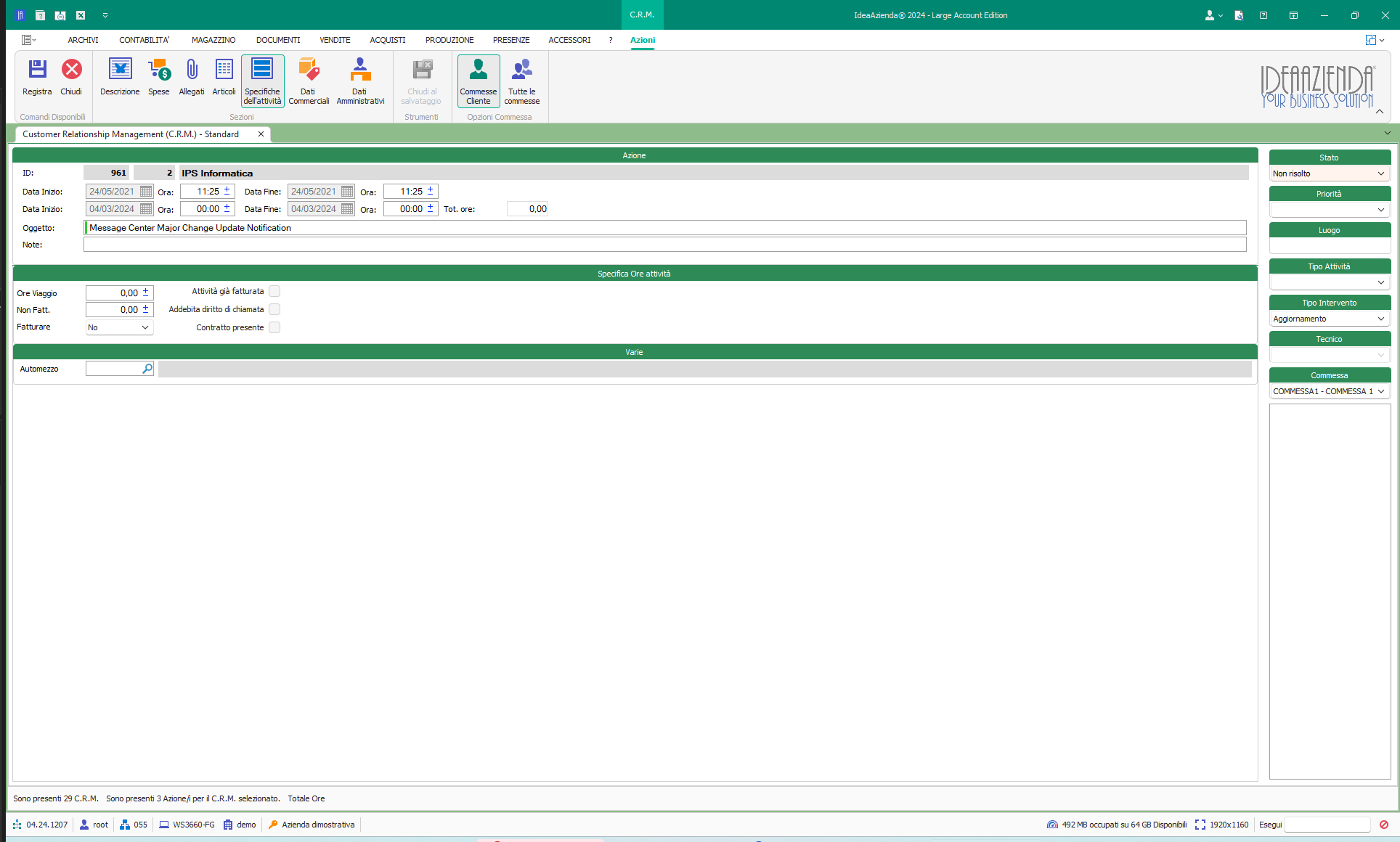Click the C.R.M. title bar tab
Viewport: 1400px width, 842px height.
642,15
